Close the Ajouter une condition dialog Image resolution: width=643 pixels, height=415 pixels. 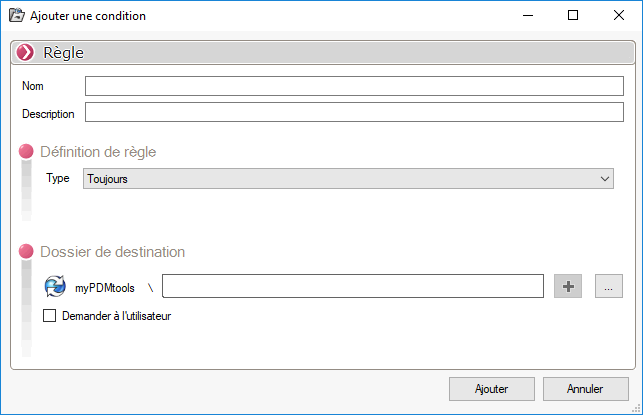tap(619, 15)
